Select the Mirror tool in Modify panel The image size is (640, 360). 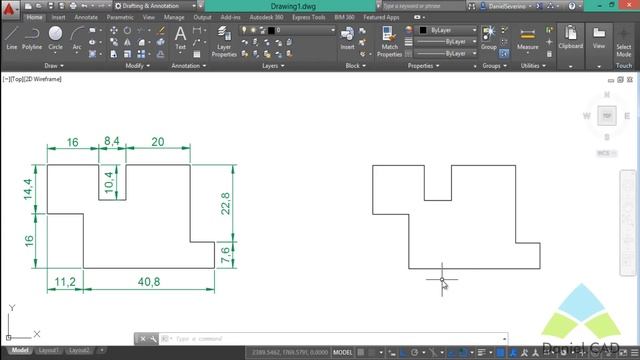[x=127, y=42]
